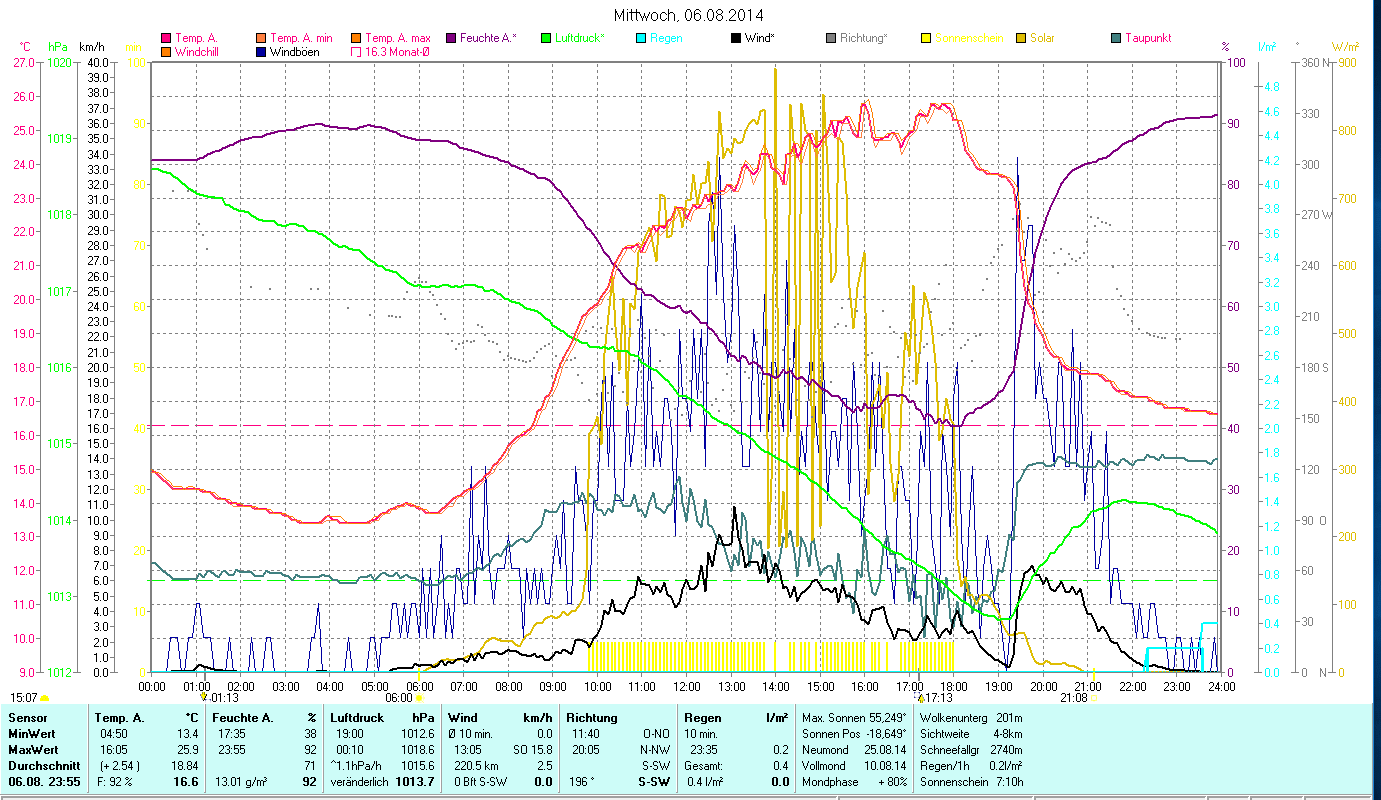1381x800 pixels.
Task: Click the current temperature value 16.6
Action: click(187, 781)
